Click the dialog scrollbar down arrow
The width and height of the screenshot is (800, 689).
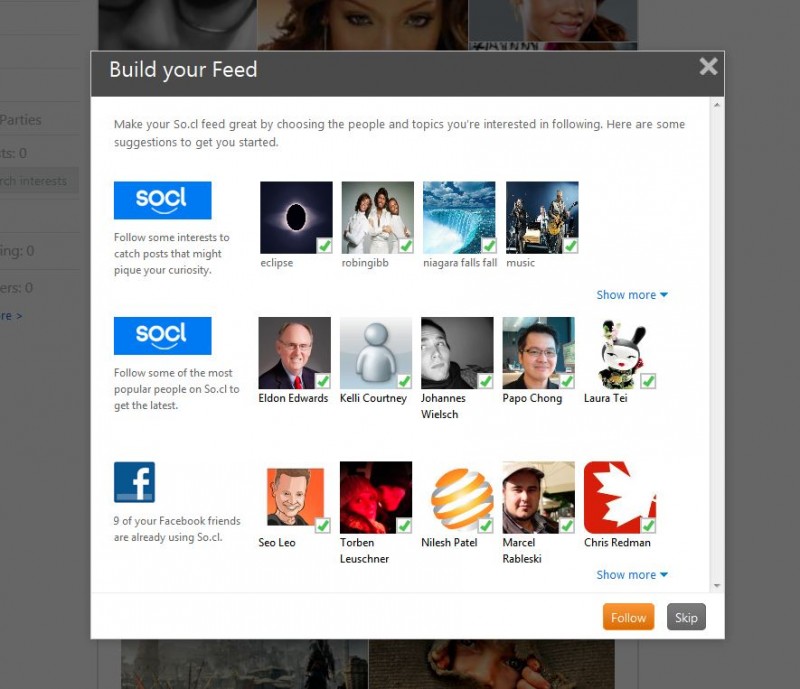(717, 586)
